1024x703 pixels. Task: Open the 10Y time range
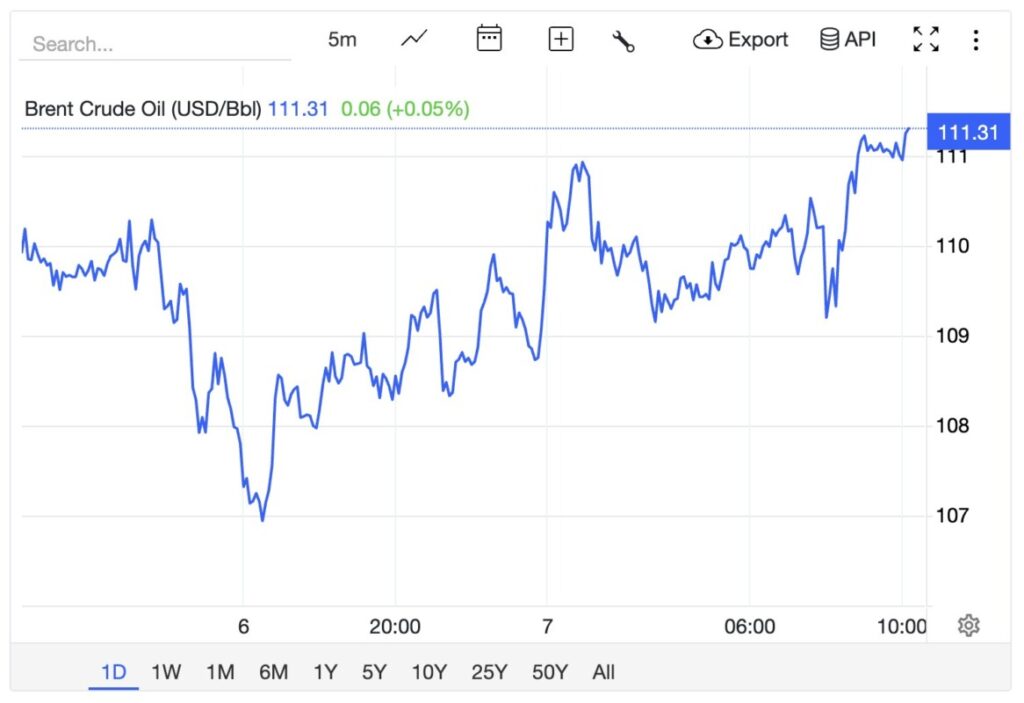(x=428, y=673)
